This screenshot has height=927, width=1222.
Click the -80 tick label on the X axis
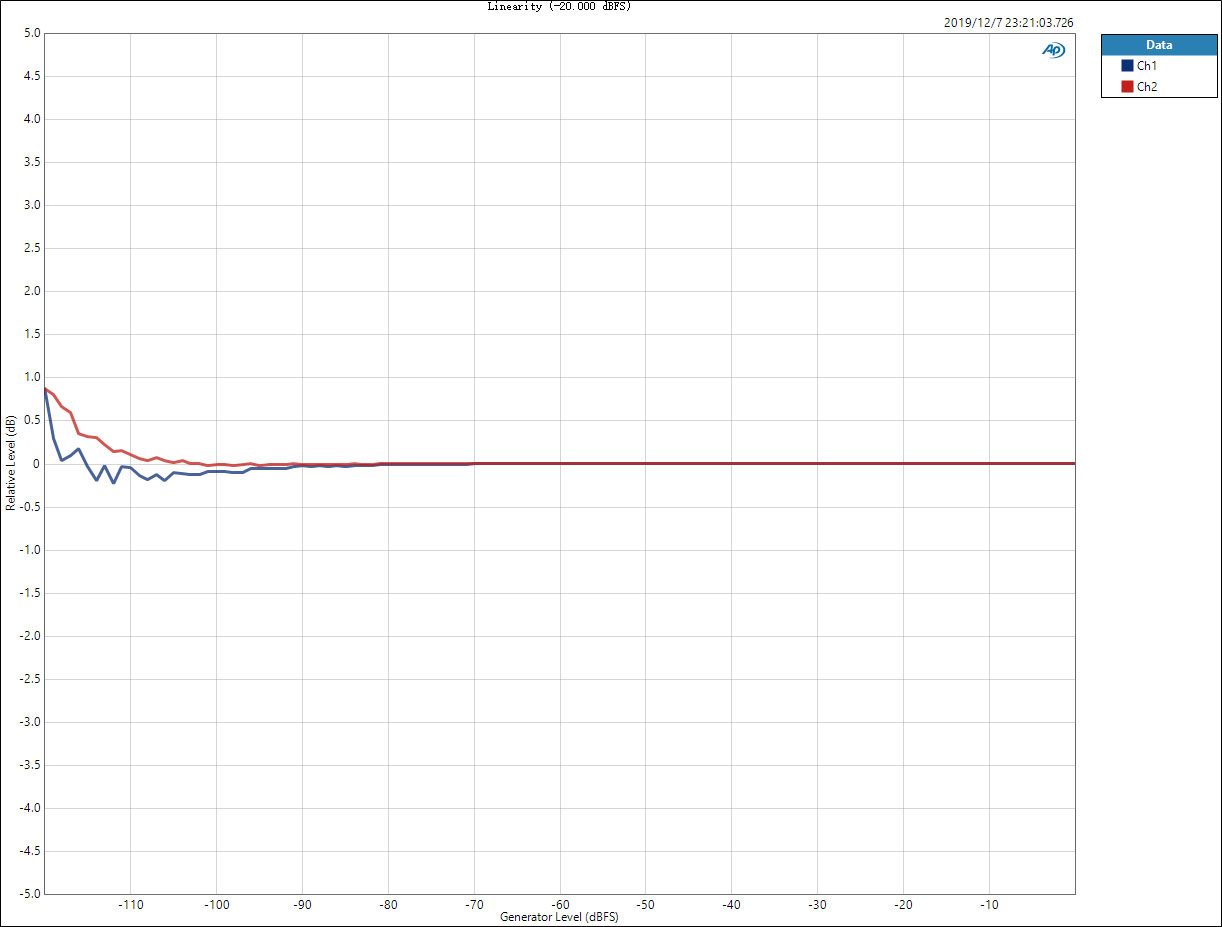[x=388, y=905]
